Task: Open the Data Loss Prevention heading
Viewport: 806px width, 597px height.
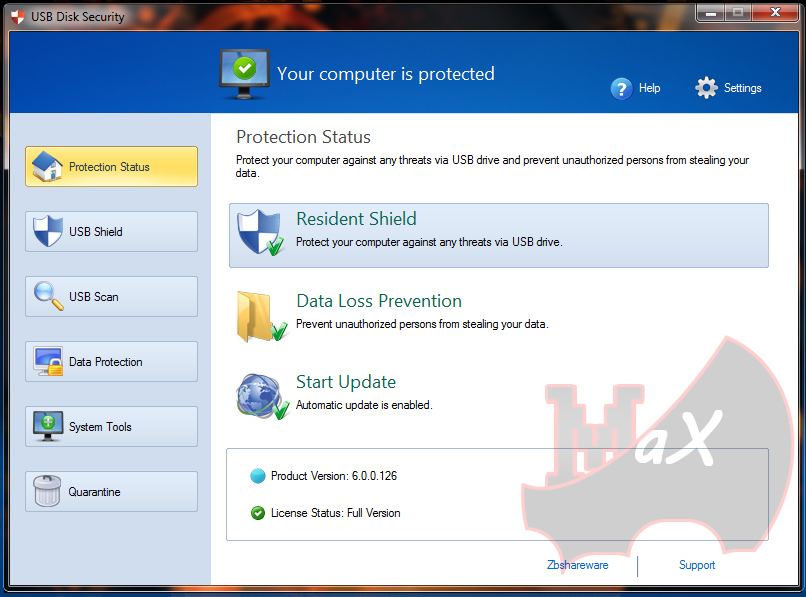Action: click(379, 301)
